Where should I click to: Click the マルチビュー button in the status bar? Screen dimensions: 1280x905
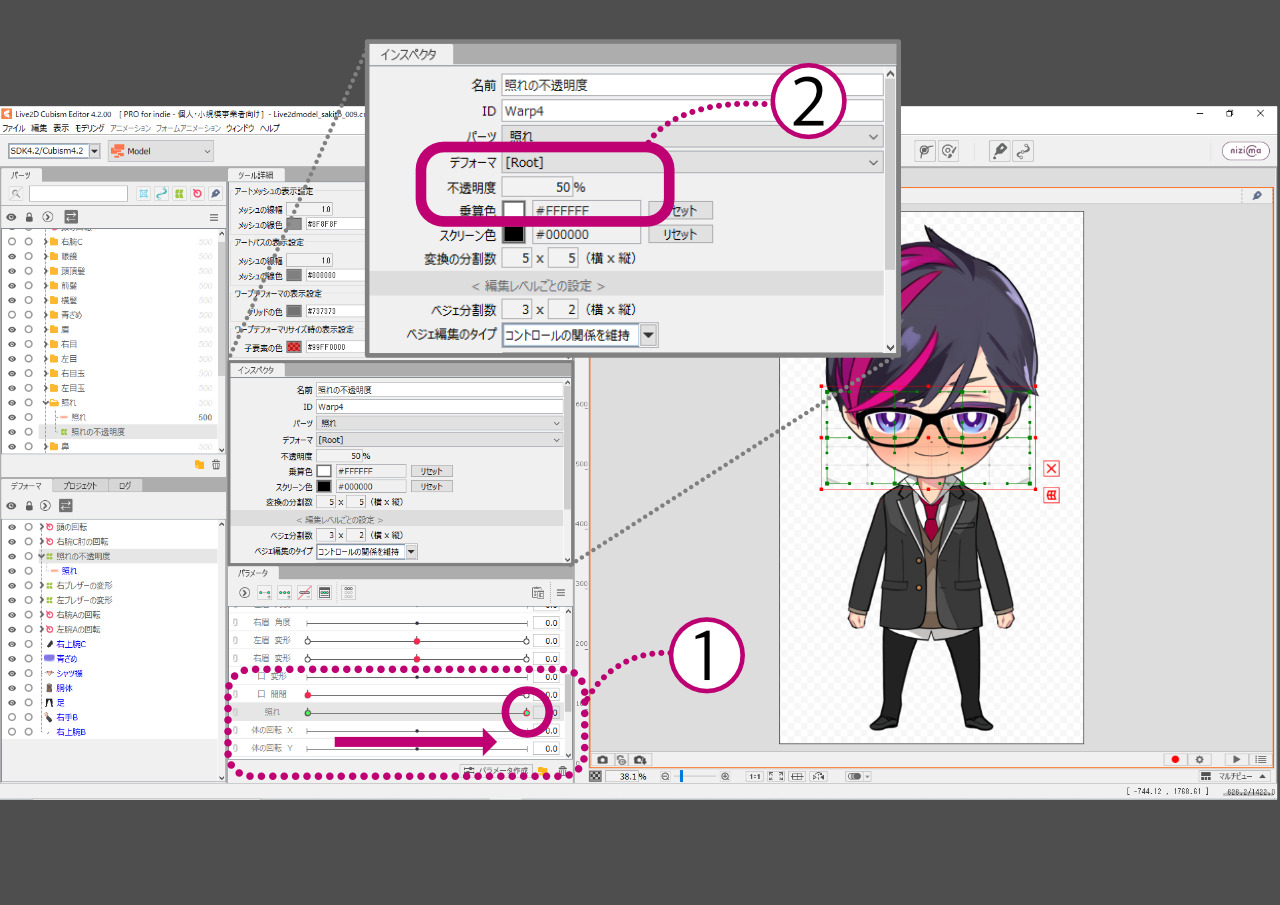[x=1236, y=776]
